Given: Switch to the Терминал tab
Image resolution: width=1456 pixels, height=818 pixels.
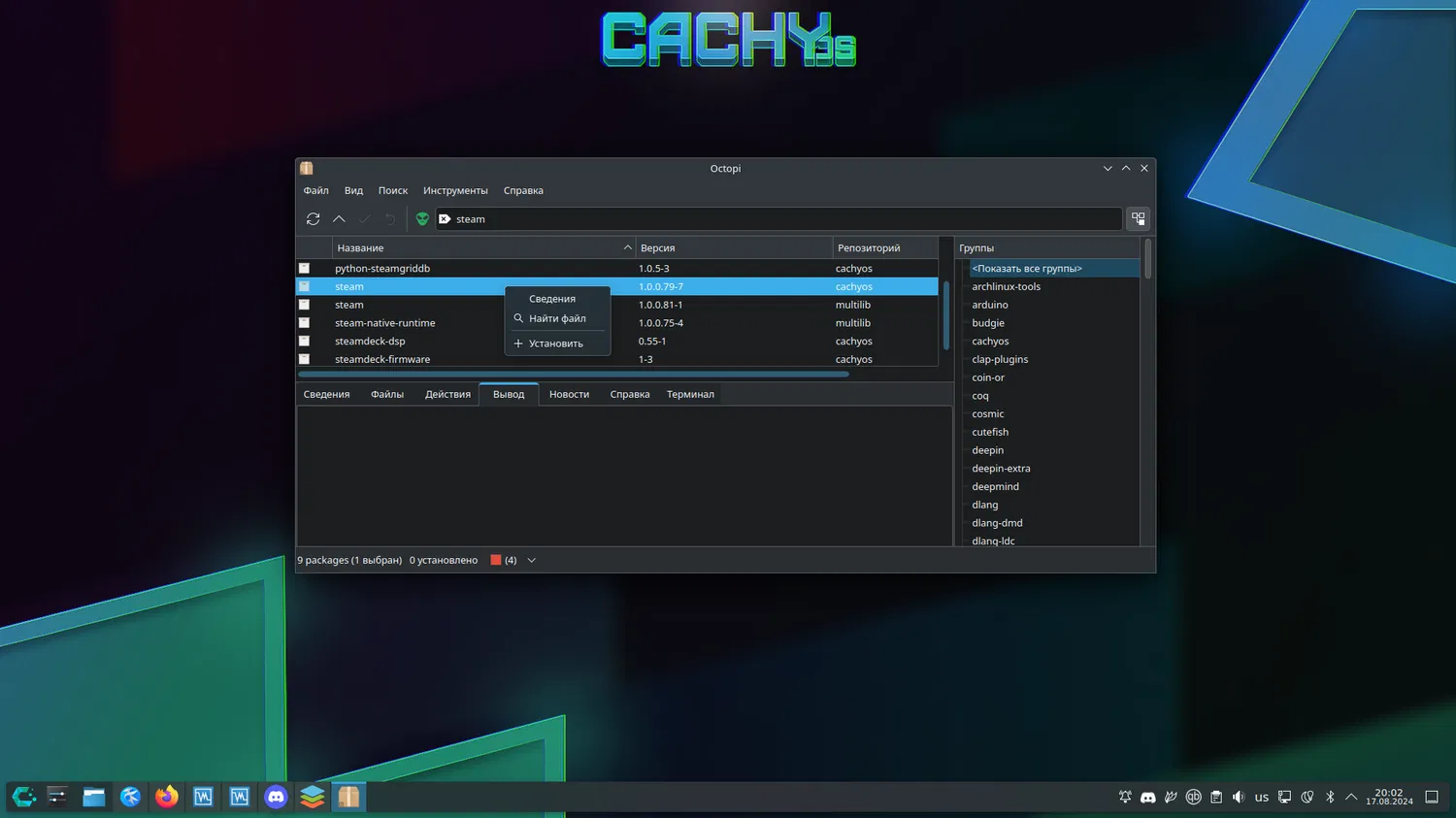Looking at the screenshot, I should pos(690,394).
